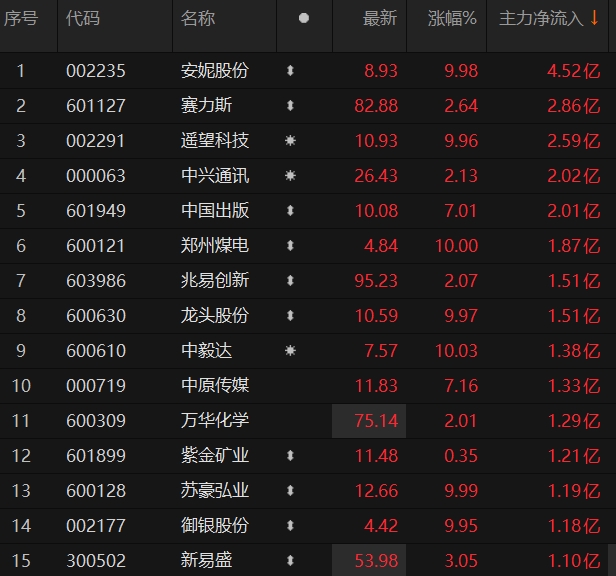Click the star-burst icon beside 中兴通讯
This screenshot has width=616, height=576.
pyautogui.click(x=290, y=176)
